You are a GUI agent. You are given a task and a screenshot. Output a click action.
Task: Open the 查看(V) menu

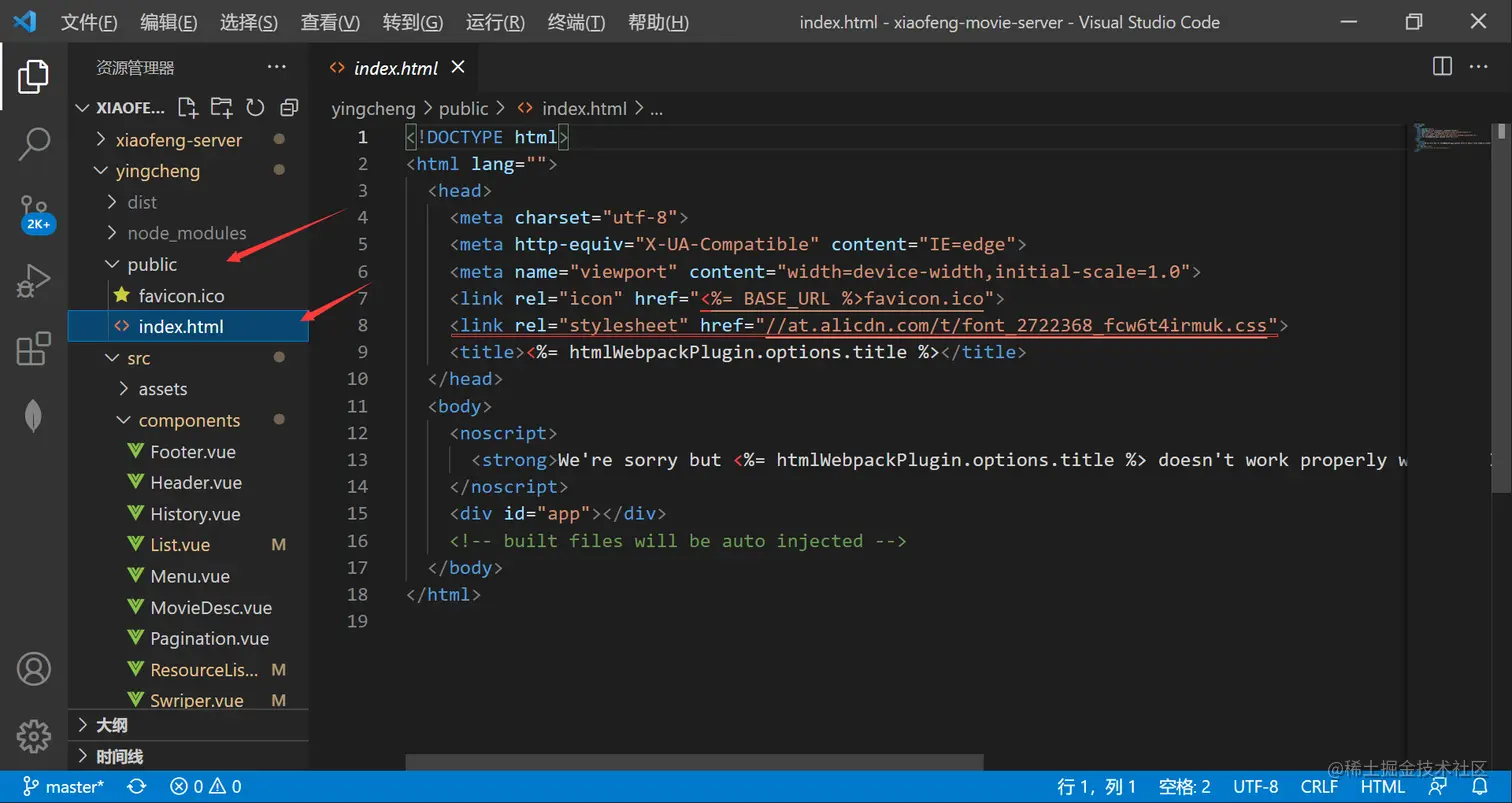tap(330, 22)
